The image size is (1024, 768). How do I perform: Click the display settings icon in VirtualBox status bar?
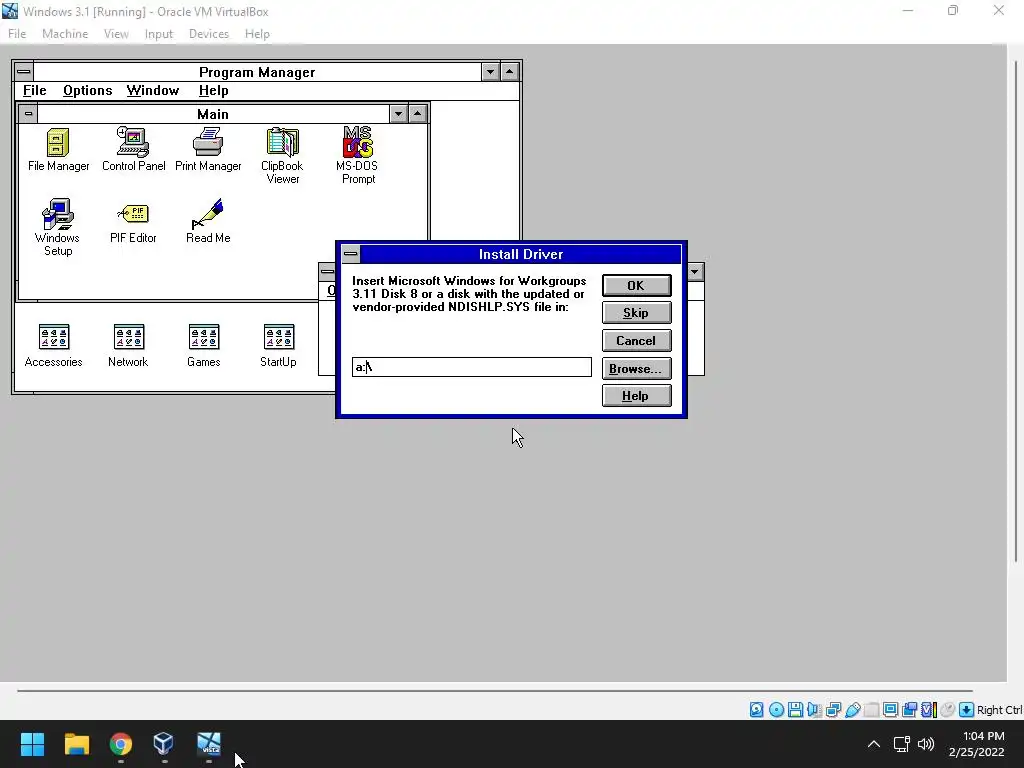(890, 710)
